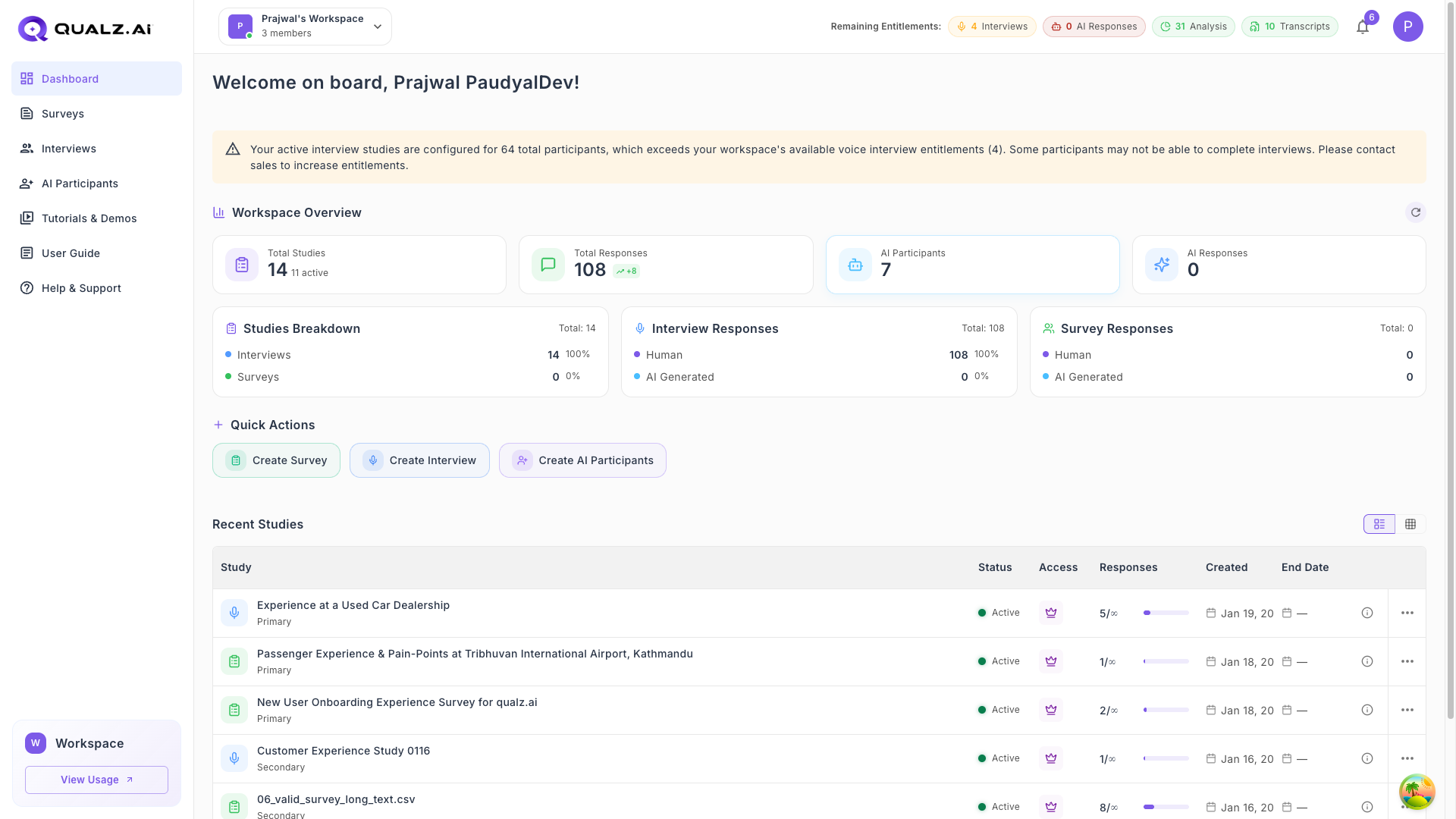Toggle the card view for Recent Studies
The height and width of the screenshot is (819, 1456).
1379,524
